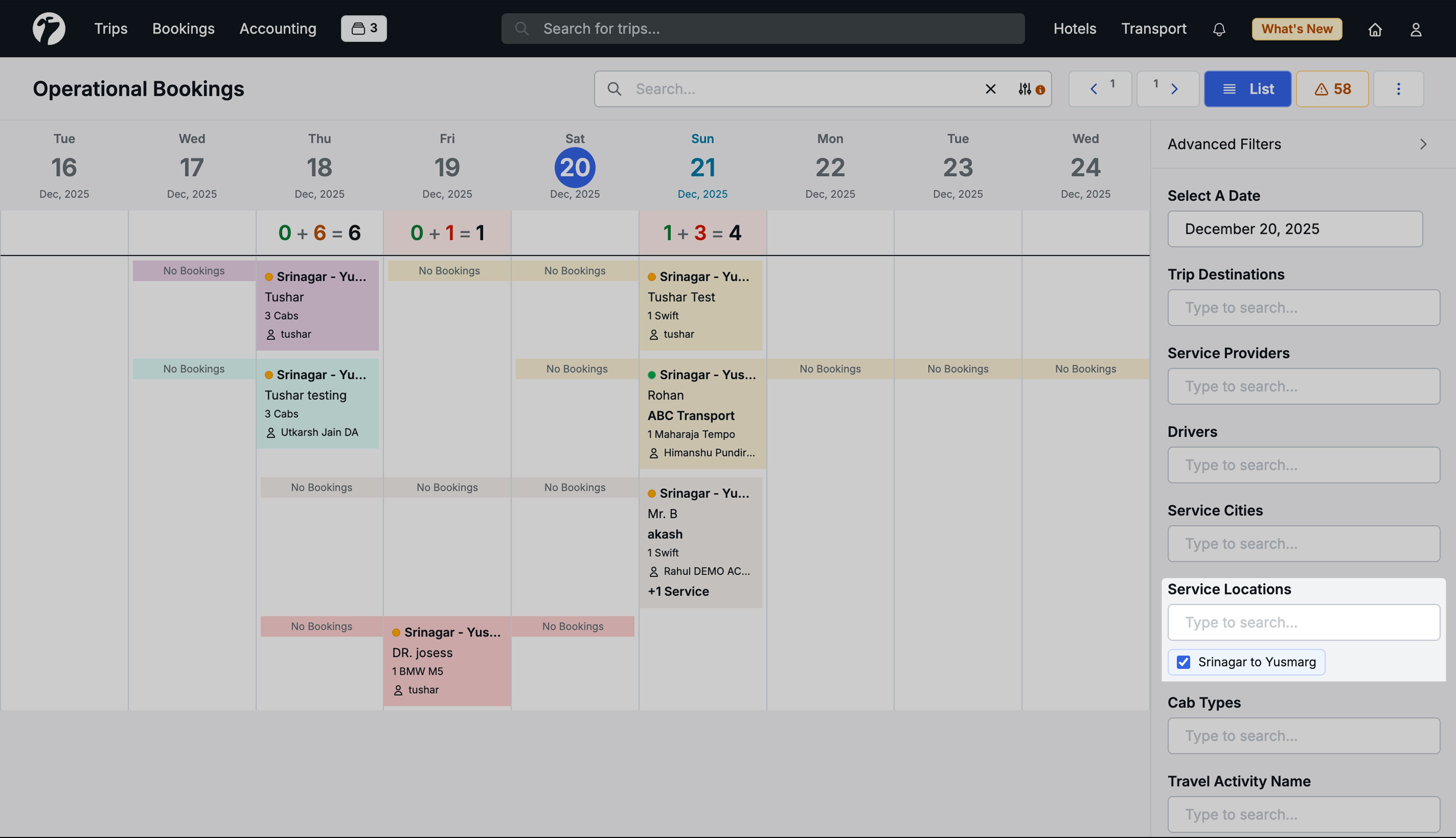Image resolution: width=1456 pixels, height=838 pixels.
Task: Click the What's New button
Action: pyautogui.click(x=1296, y=29)
